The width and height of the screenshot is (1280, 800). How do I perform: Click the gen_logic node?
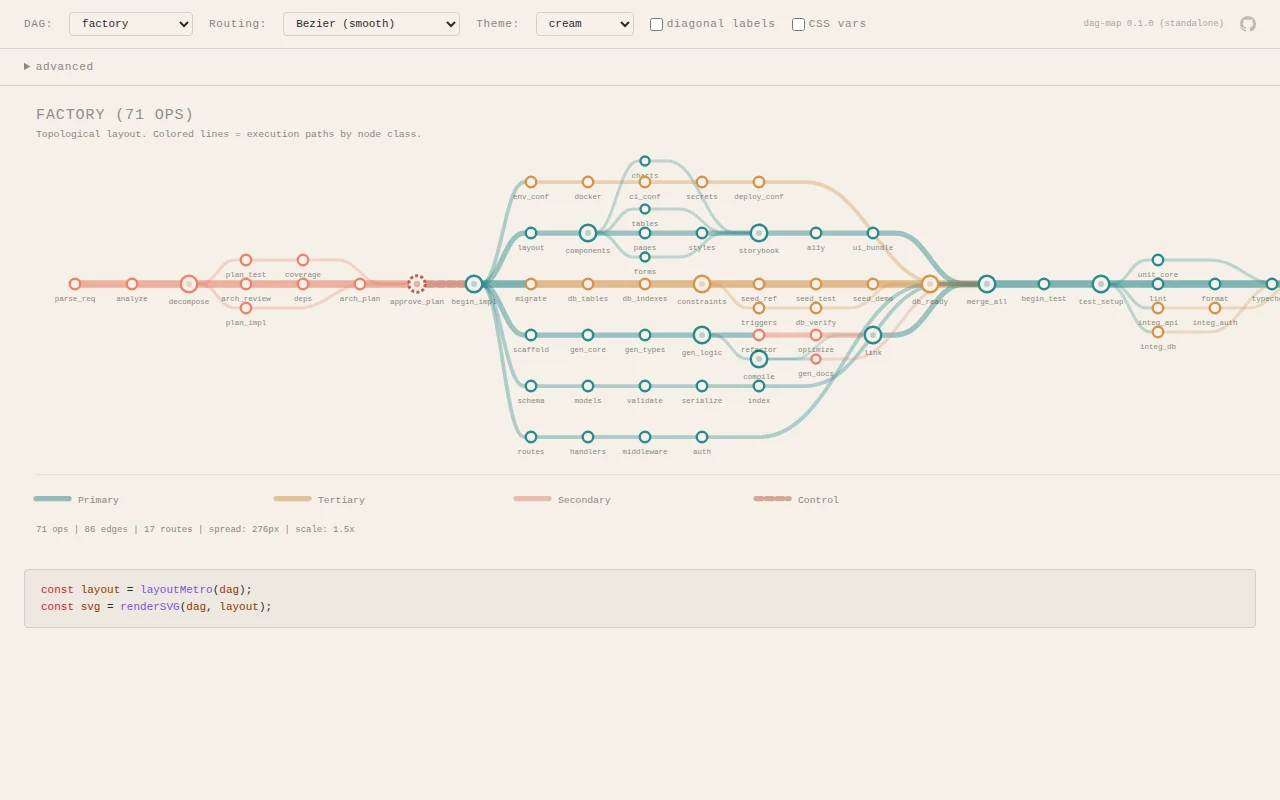[702, 335]
